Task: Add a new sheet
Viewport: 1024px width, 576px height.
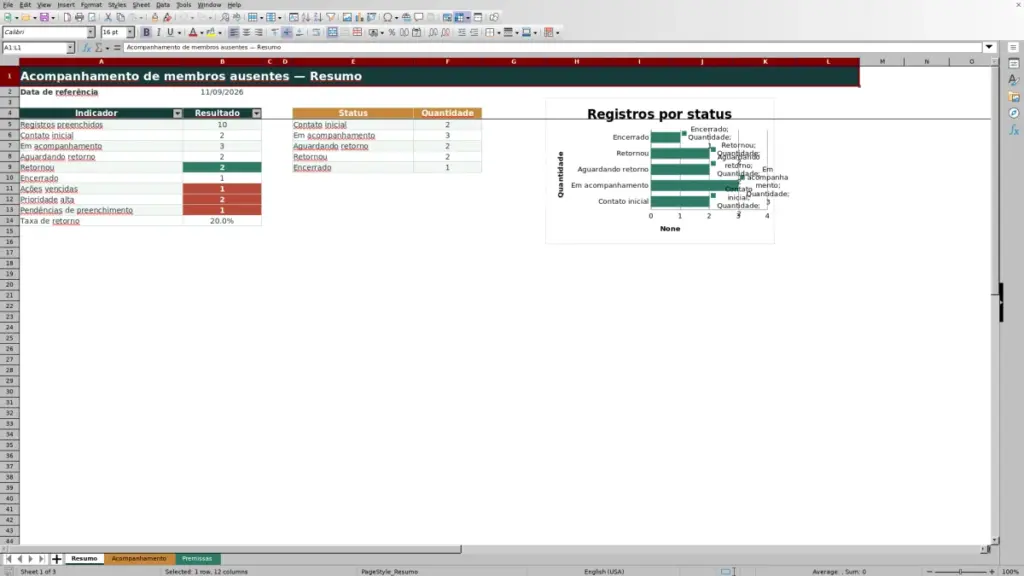Action: click(56, 558)
